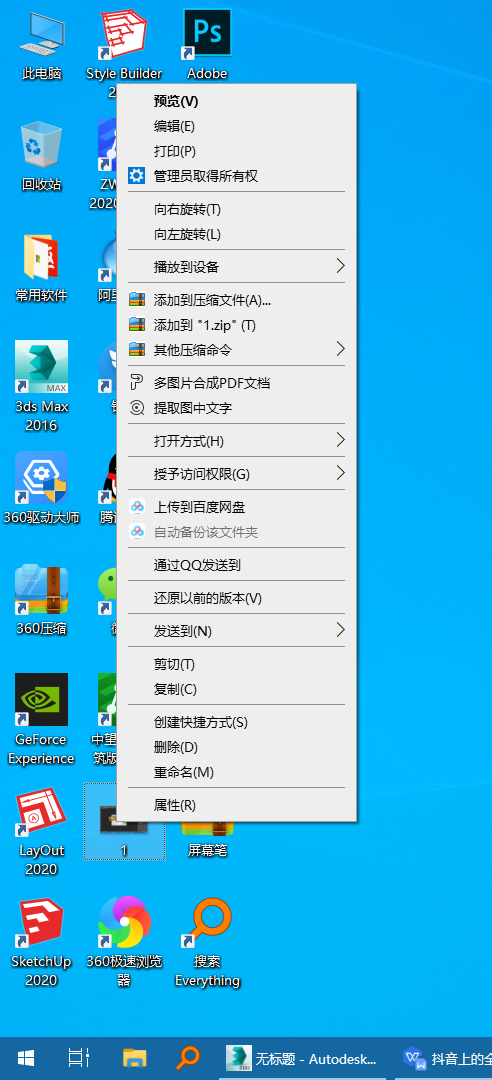Viewport: 492px width, 1080px height.
Task: Expand the 发送到(N) submenu
Action: coord(236,631)
